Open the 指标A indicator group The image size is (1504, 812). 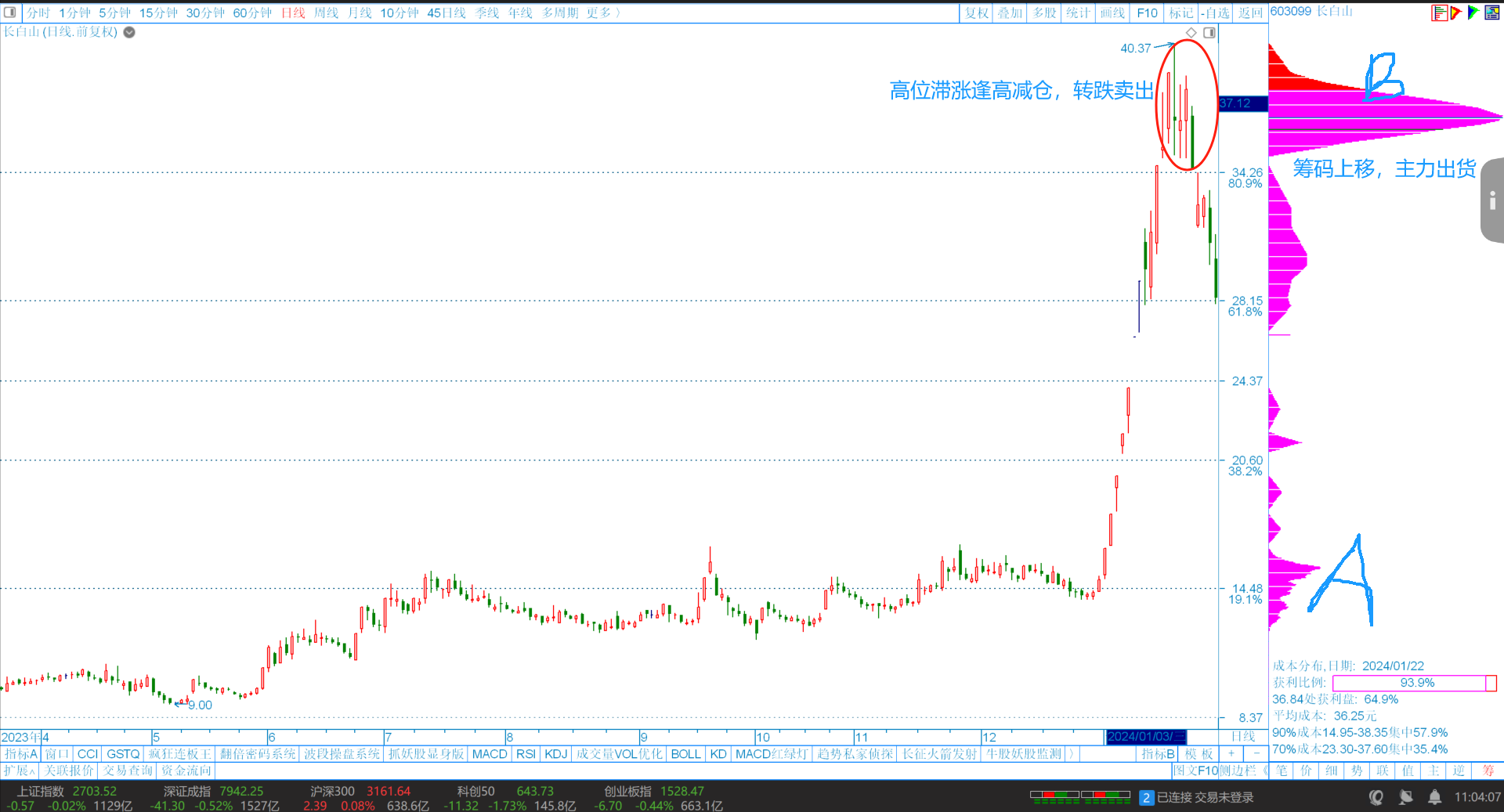pos(20,754)
